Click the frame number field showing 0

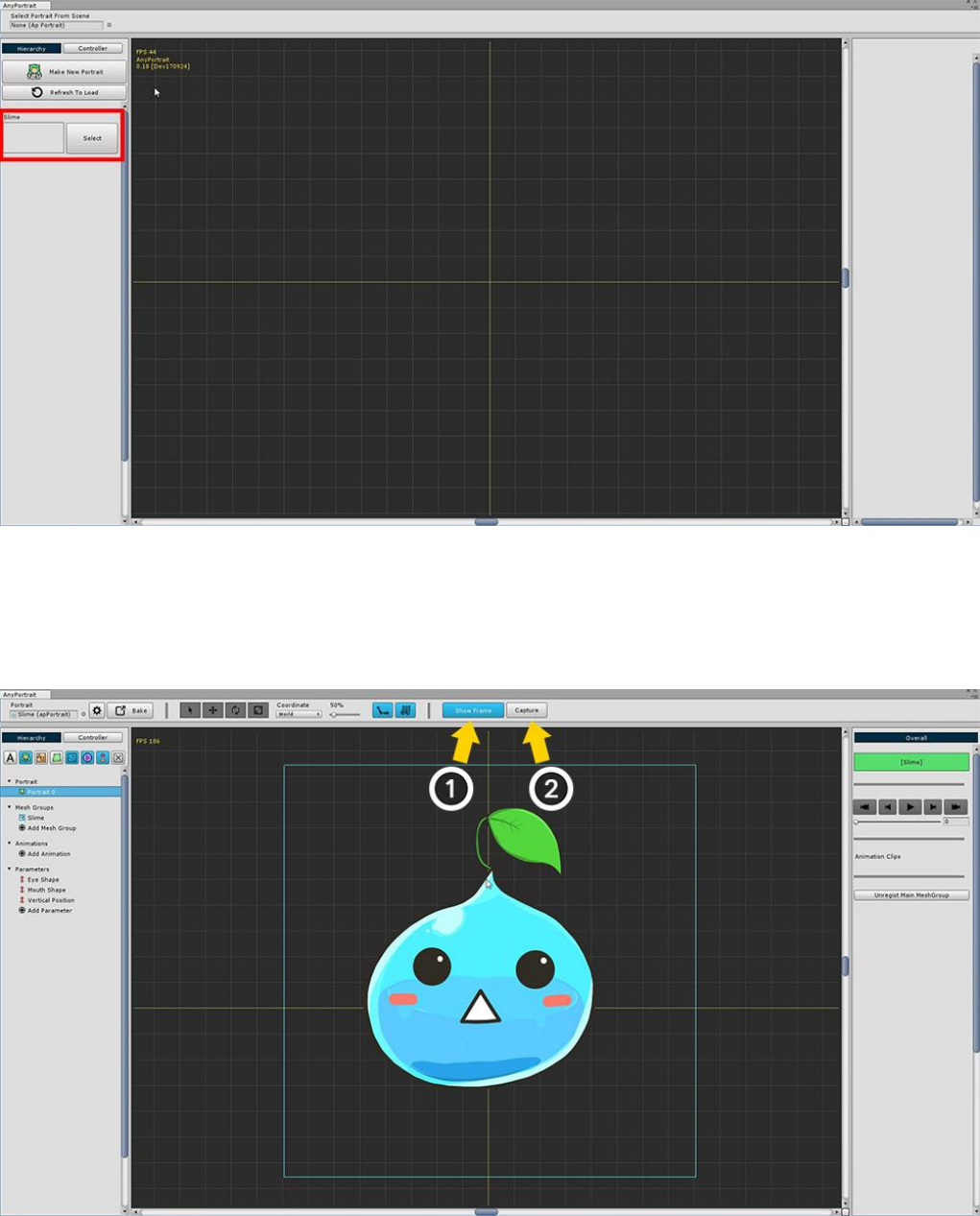[956, 822]
